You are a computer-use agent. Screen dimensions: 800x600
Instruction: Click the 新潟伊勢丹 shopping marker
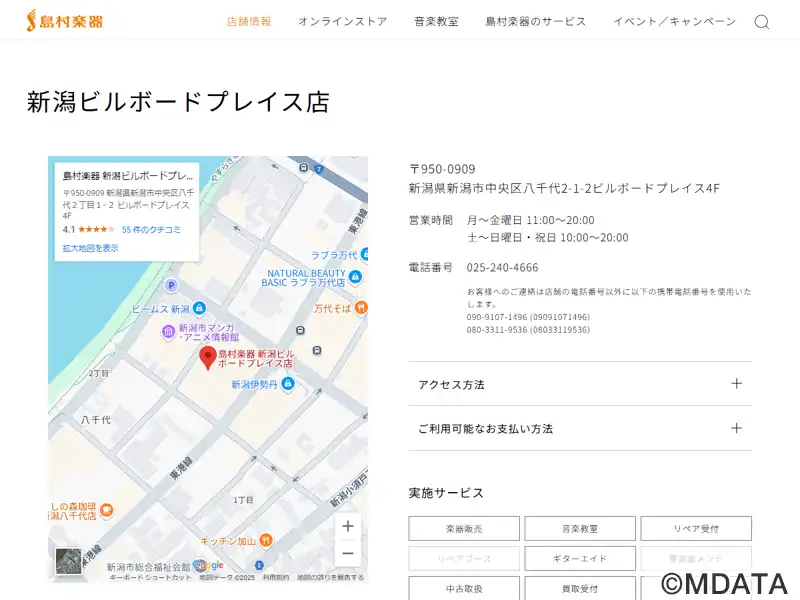(288, 383)
